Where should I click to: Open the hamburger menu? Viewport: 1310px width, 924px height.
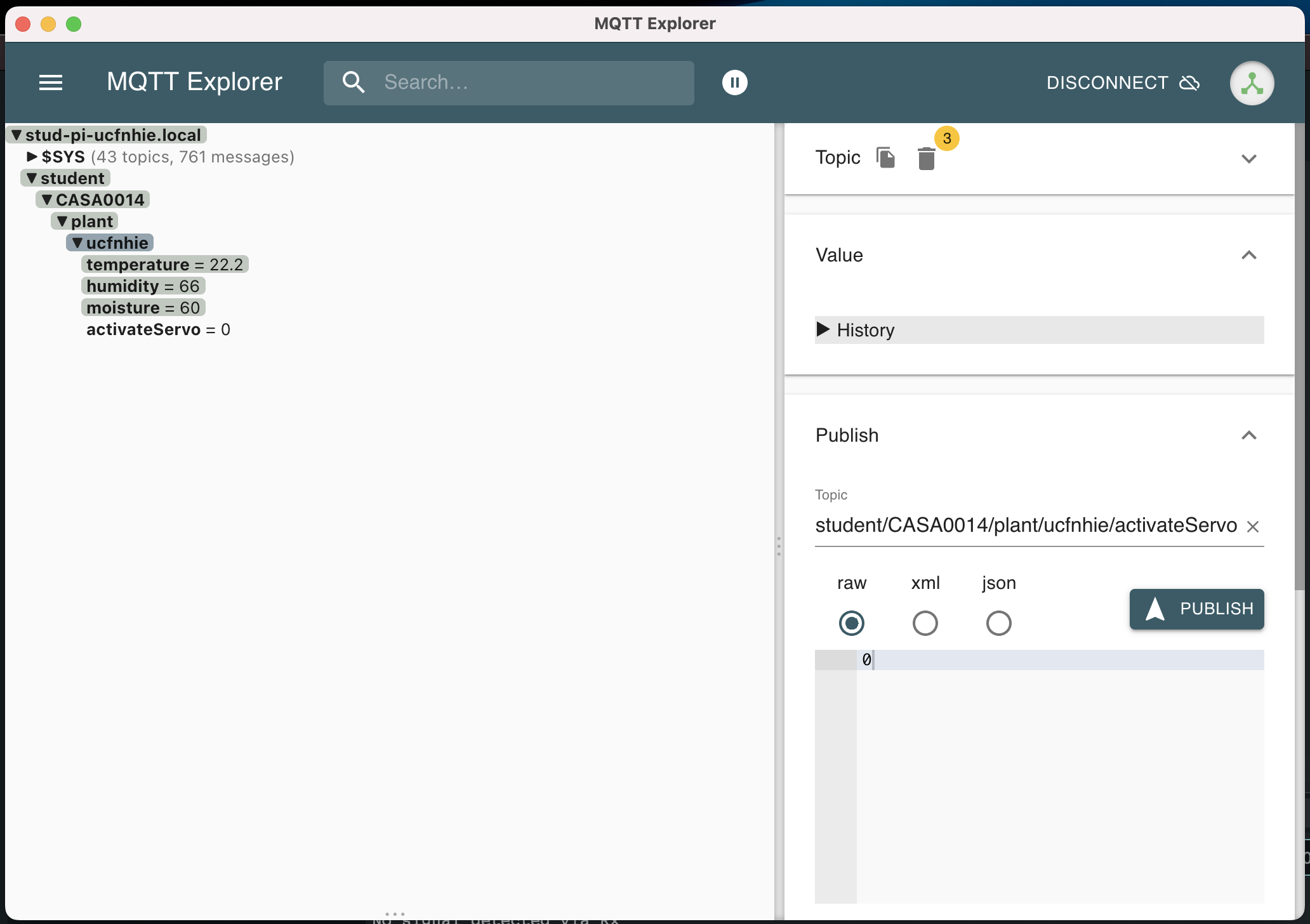[51, 82]
